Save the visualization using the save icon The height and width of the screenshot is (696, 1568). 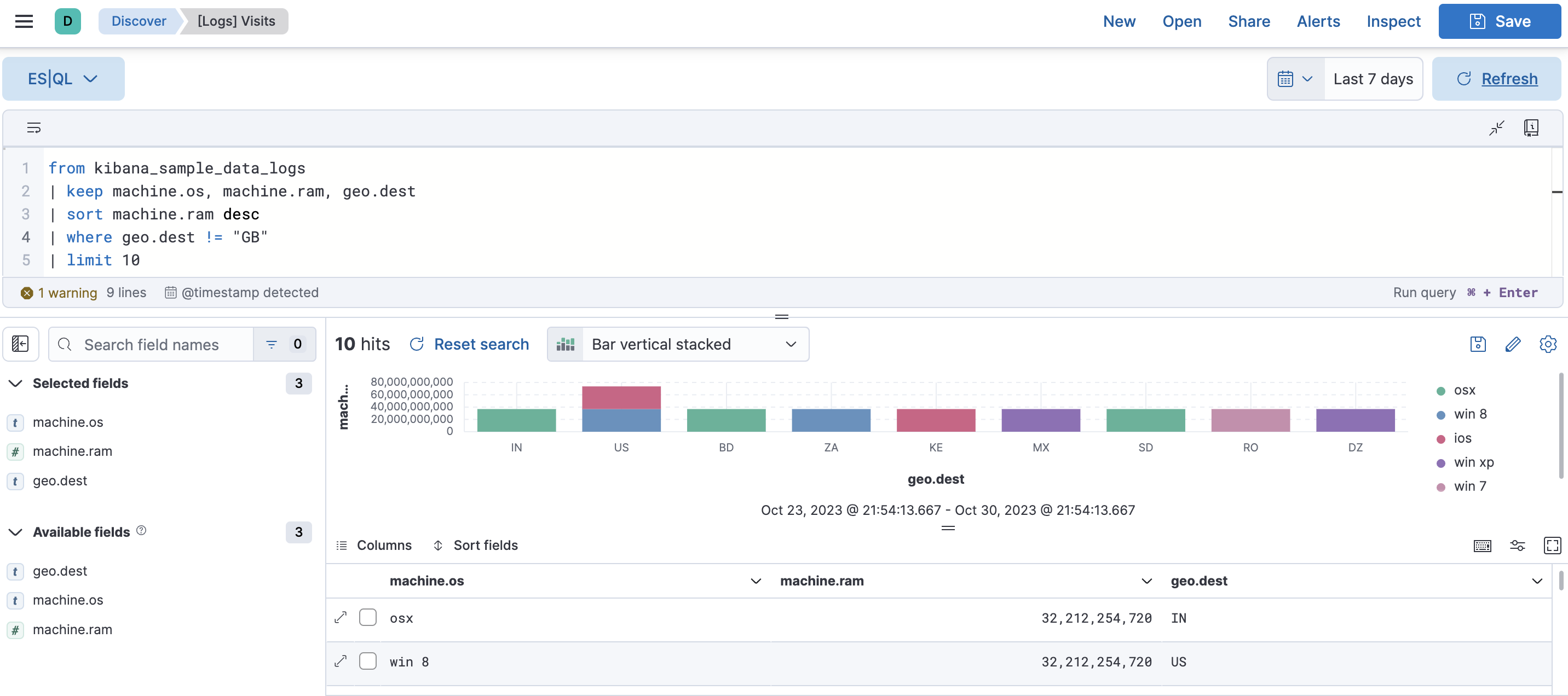(1477, 344)
